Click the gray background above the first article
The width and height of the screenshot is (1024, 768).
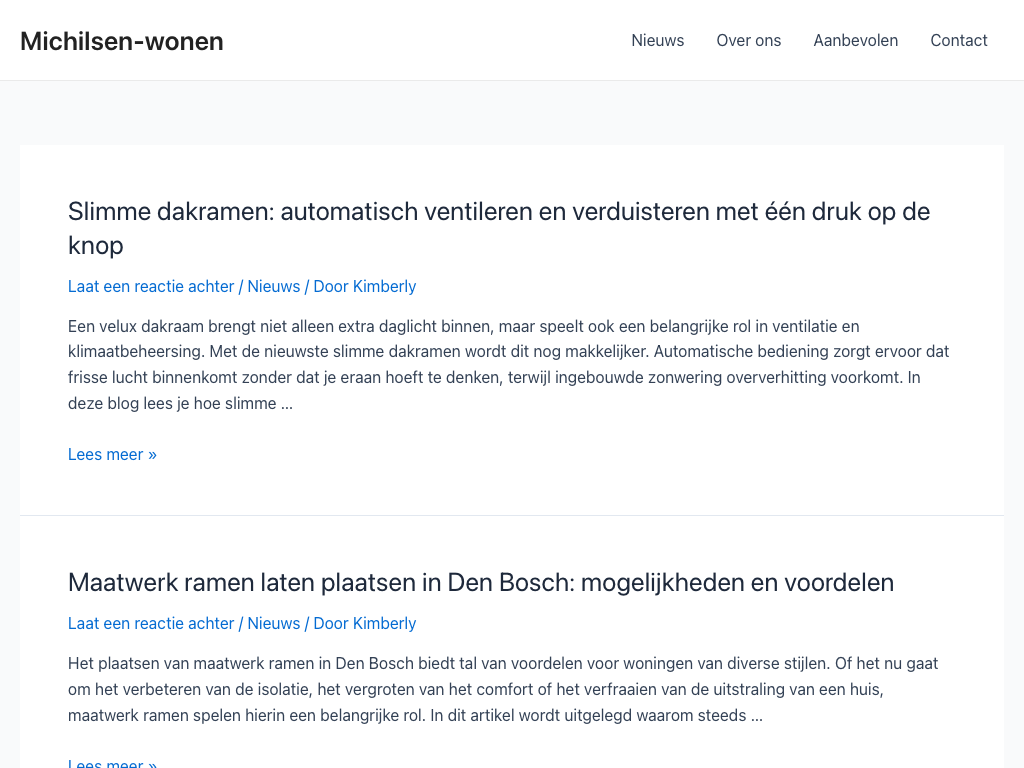coord(512,113)
